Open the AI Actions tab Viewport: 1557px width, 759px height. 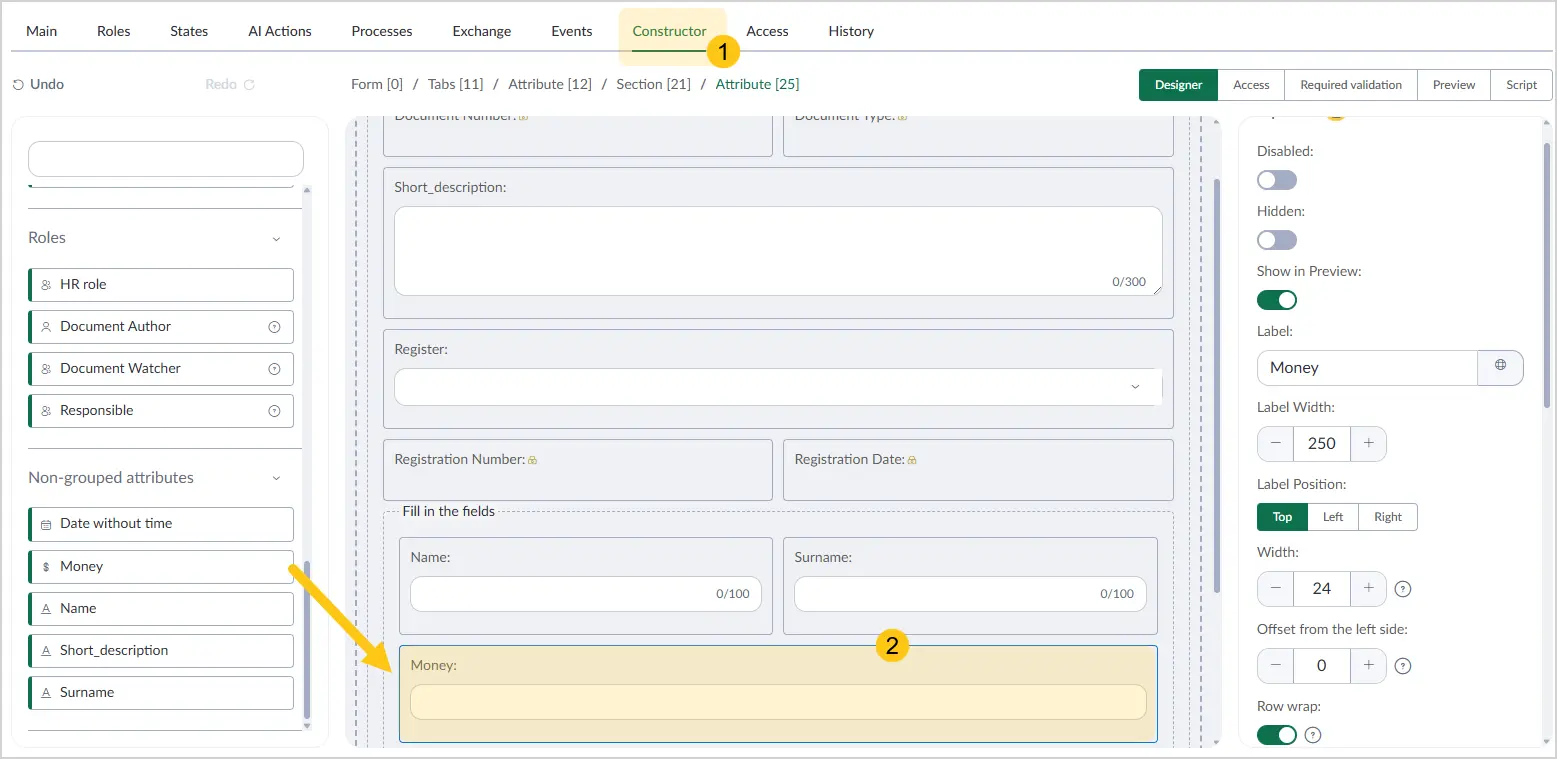[x=280, y=31]
